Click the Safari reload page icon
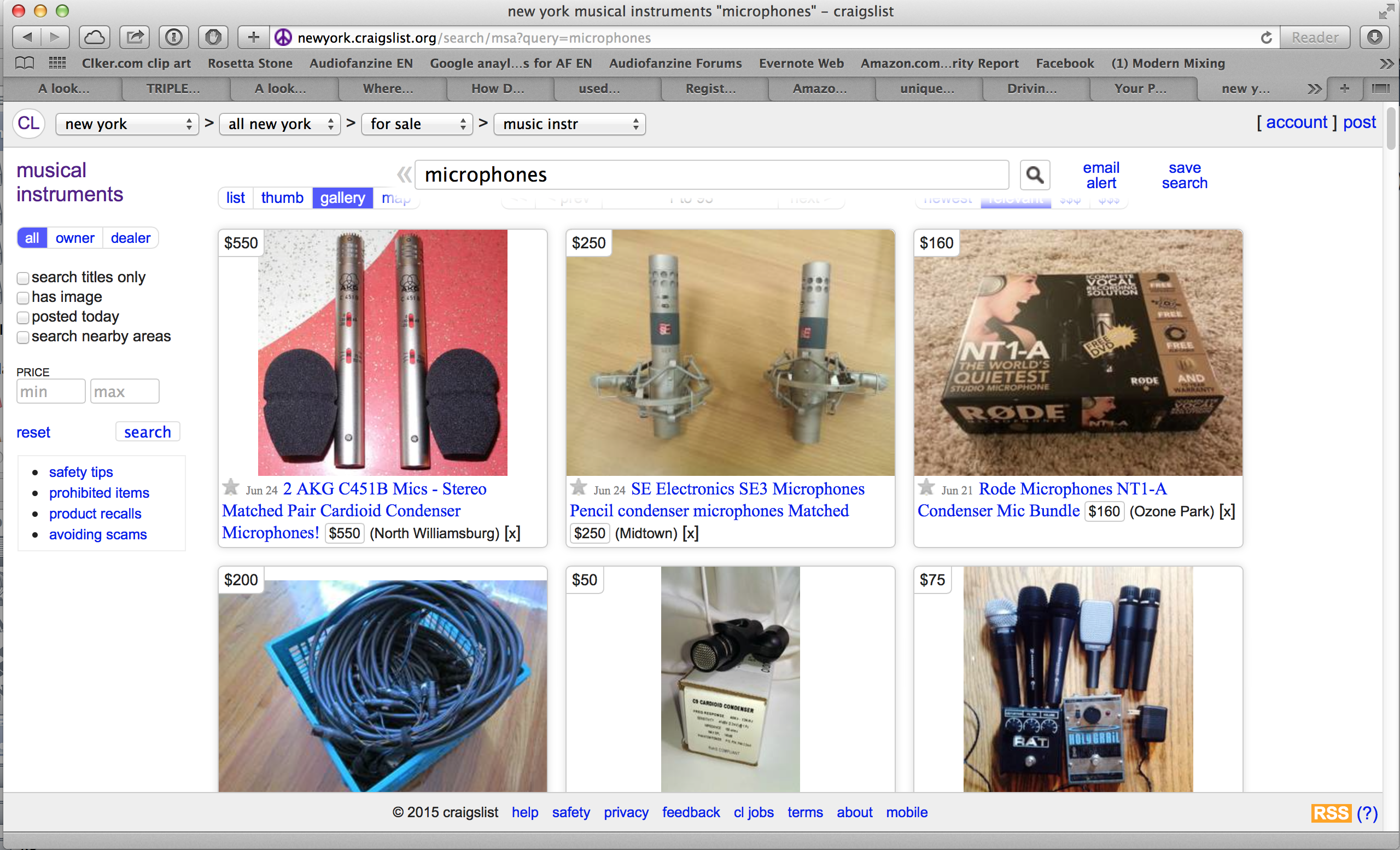The width and height of the screenshot is (1400, 850). (1266, 38)
